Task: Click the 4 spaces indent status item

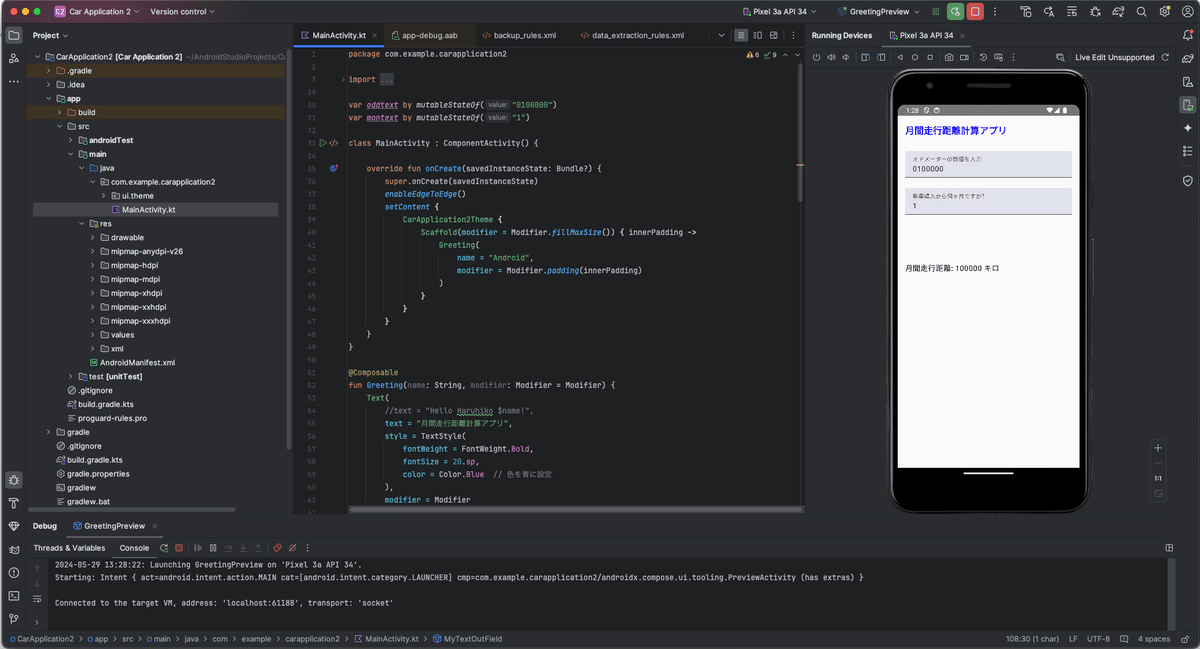Action: tap(1153, 638)
